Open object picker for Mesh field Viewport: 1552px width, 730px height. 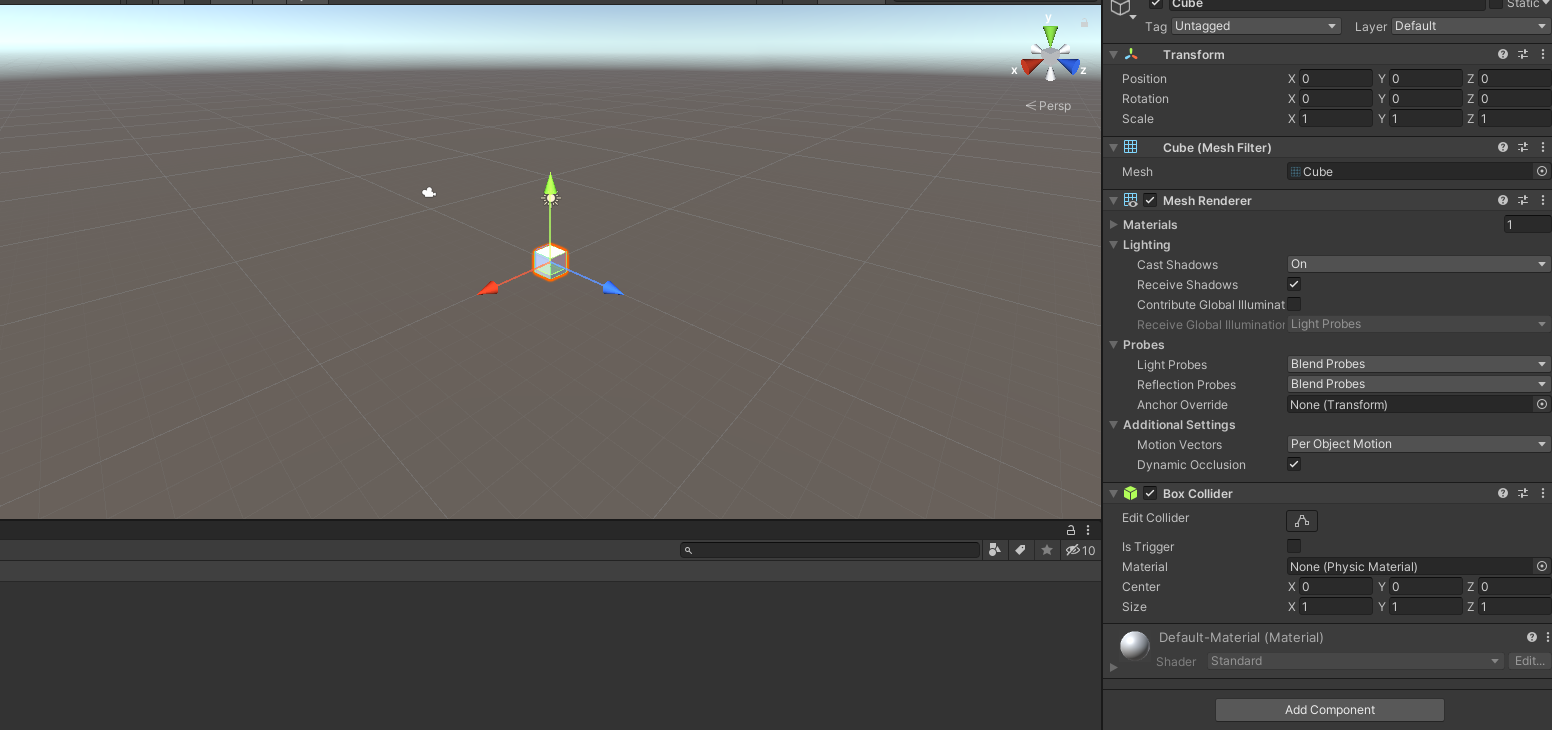[x=1541, y=172]
